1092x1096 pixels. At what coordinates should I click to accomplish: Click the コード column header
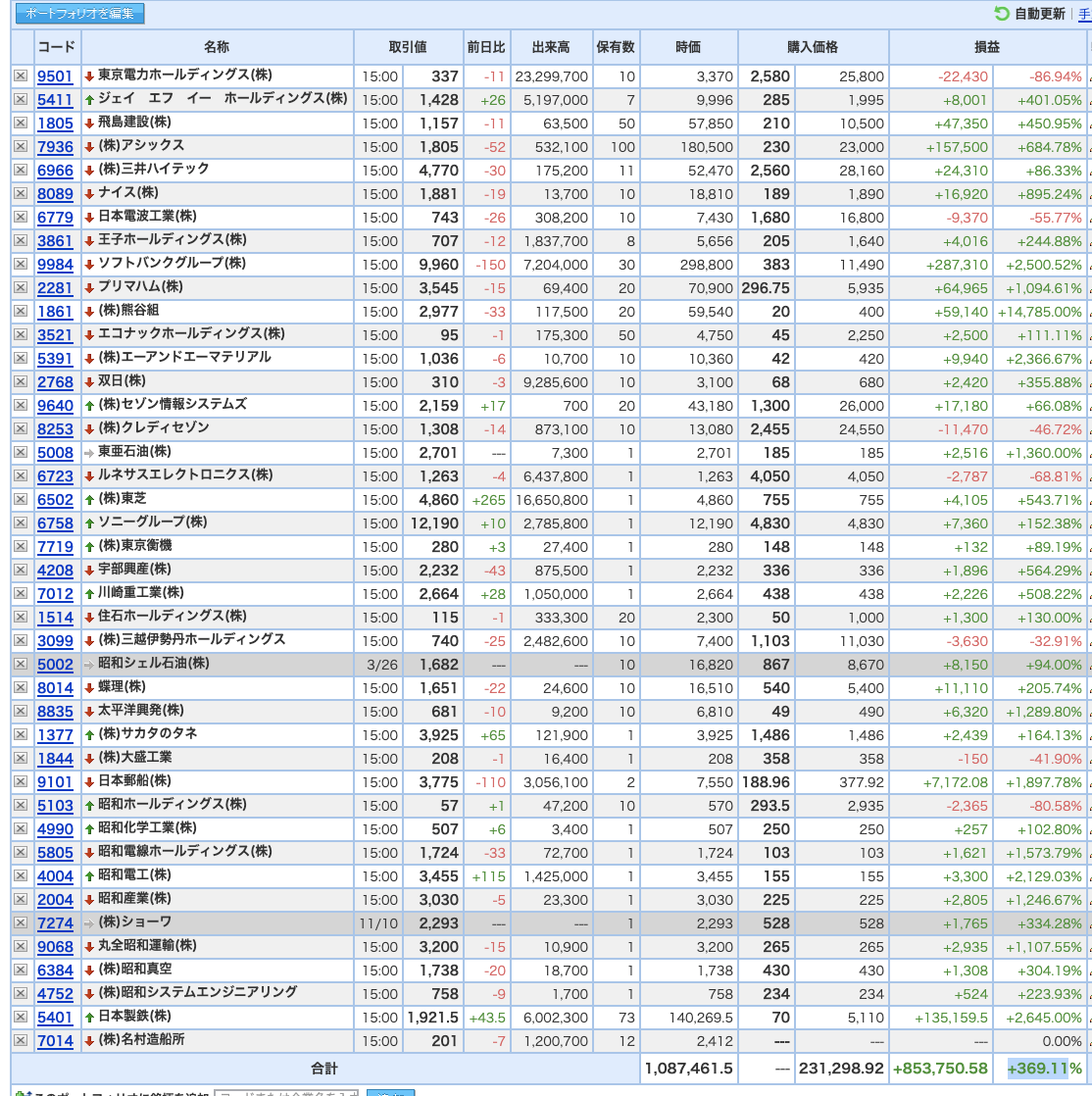pos(57,47)
